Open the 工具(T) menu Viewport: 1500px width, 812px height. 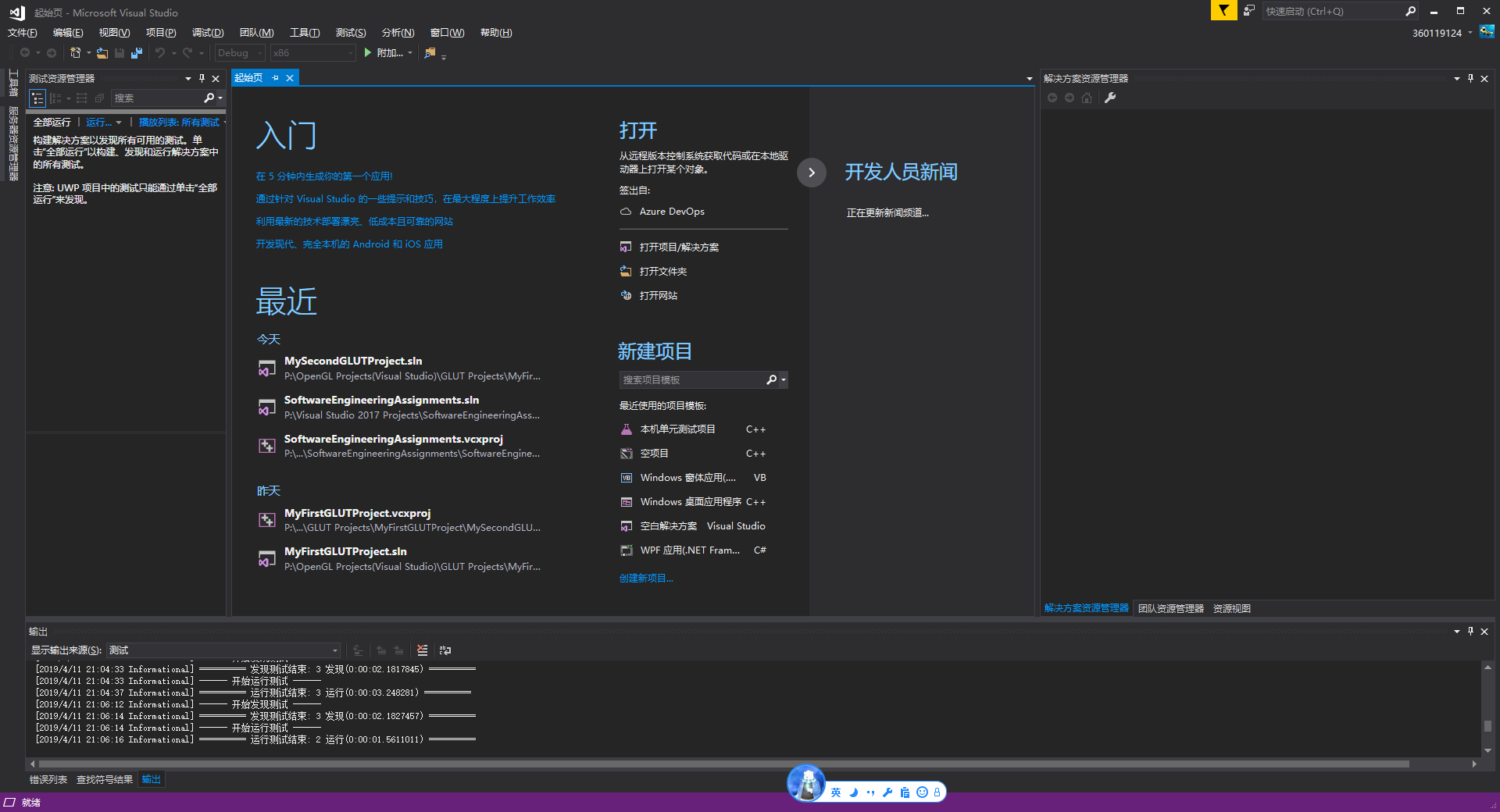coord(305,33)
